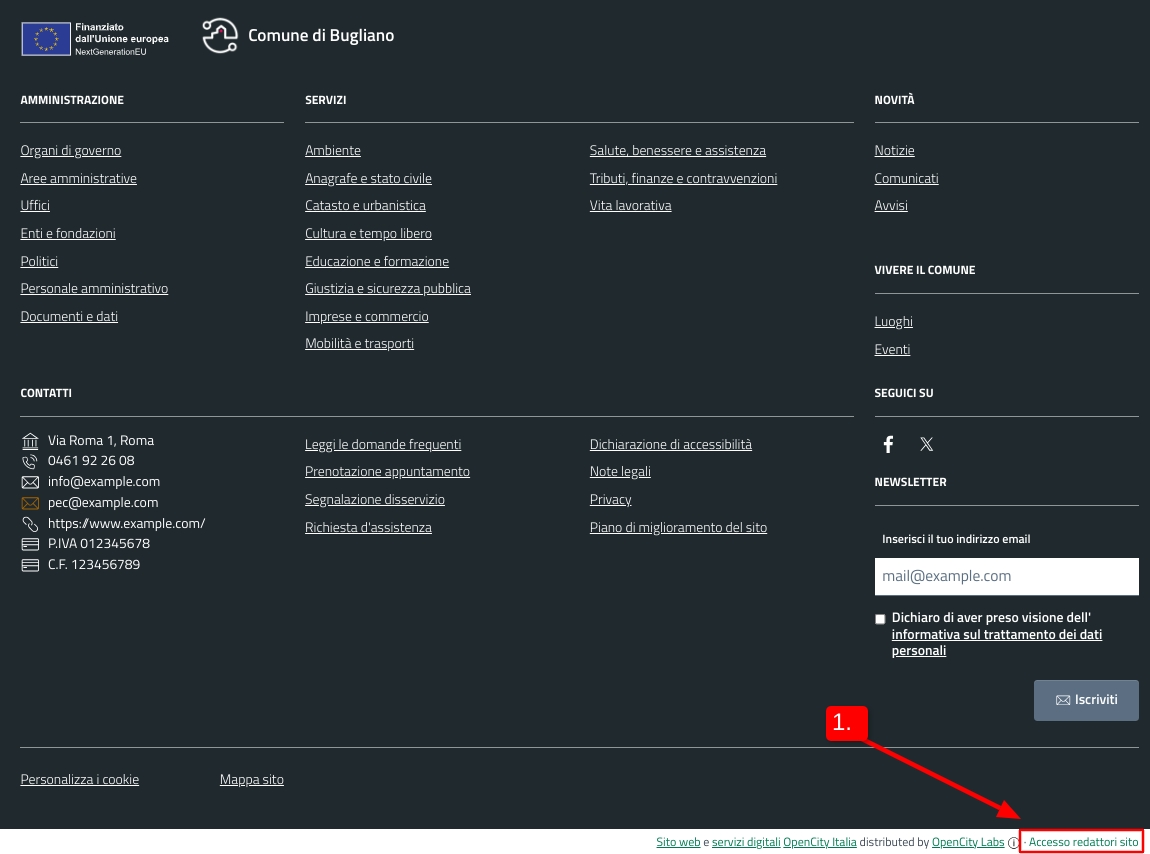Open the Notizie page
Viewport: 1150px width, 854px height.
pyautogui.click(x=894, y=151)
